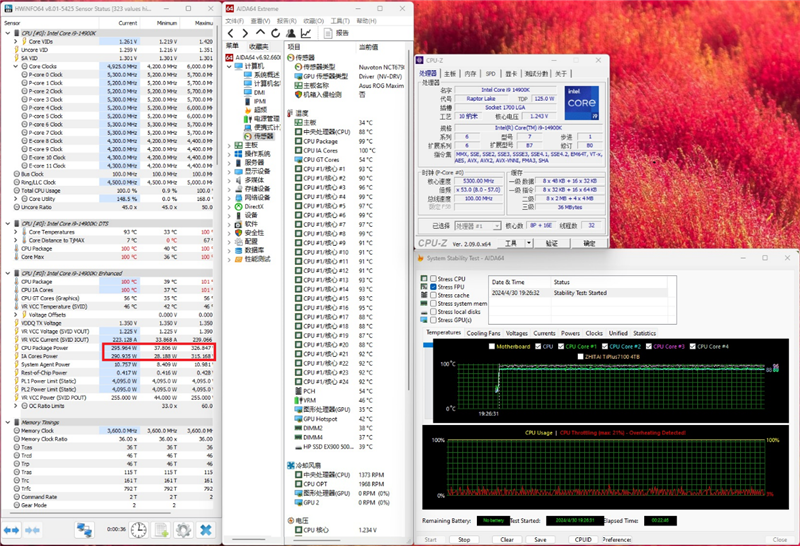
Task: Toggle CPU Core #4 graph checkbox
Action: click(693, 346)
